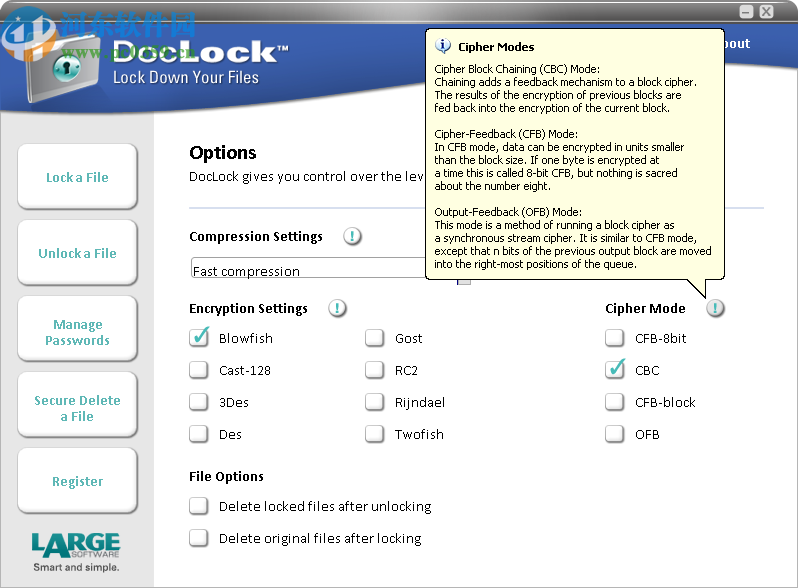The width and height of the screenshot is (798, 588).
Task: Enable Delete original files after locking
Action: click(x=198, y=538)
